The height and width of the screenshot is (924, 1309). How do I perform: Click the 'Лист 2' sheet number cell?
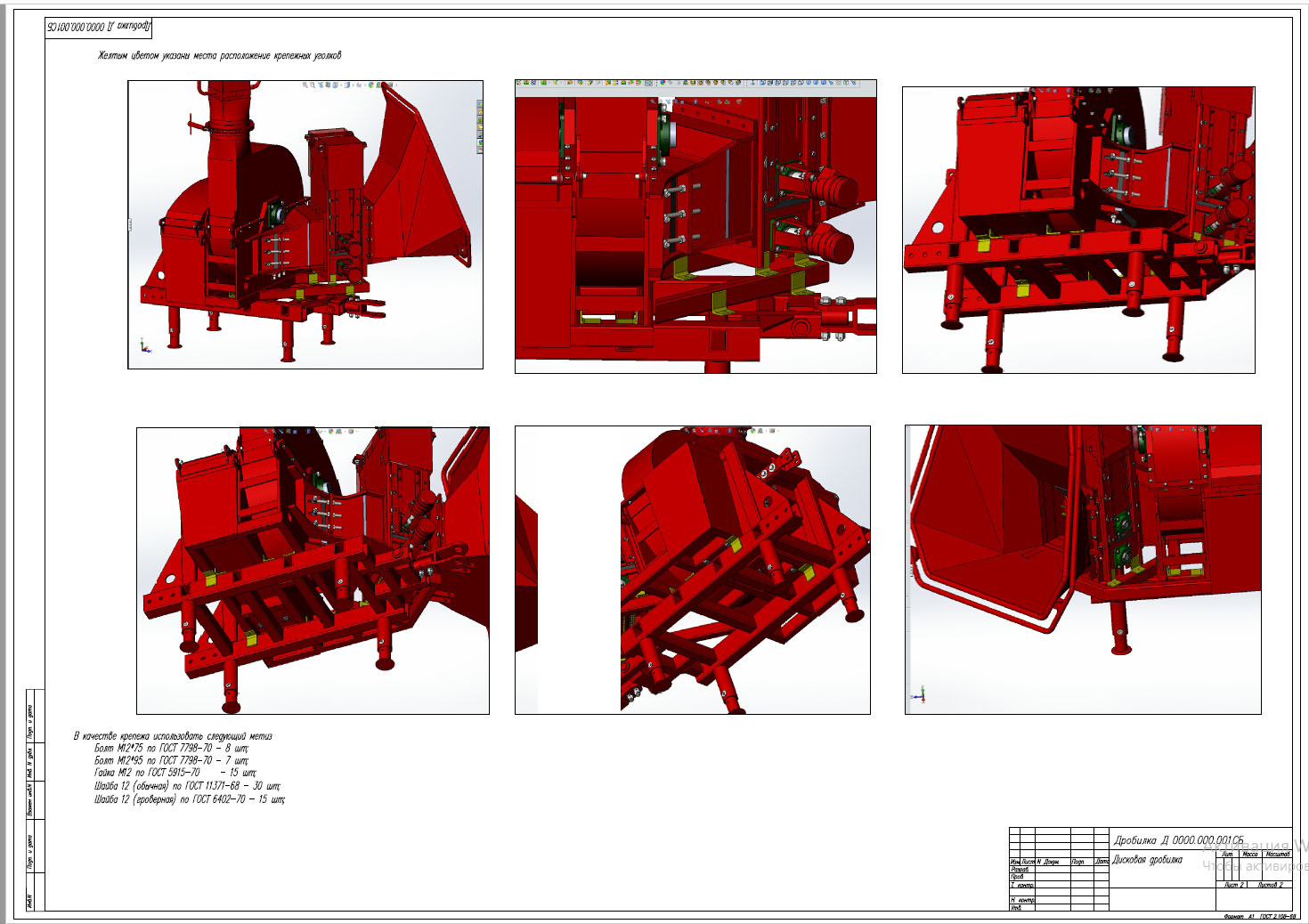click(x=1233, y=885)
